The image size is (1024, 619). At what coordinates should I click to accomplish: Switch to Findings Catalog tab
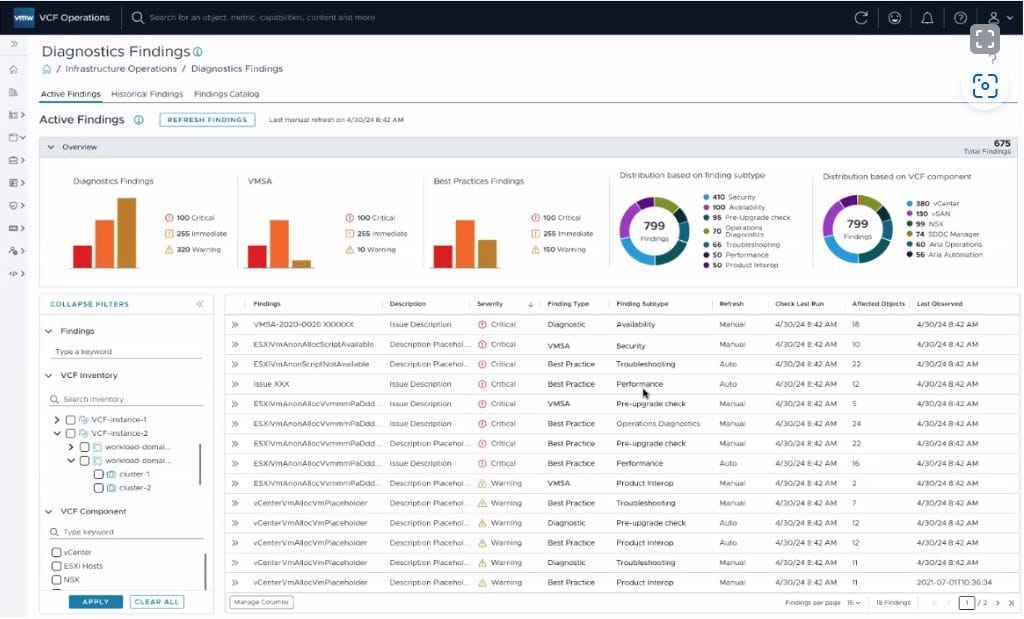coord(227,94)
